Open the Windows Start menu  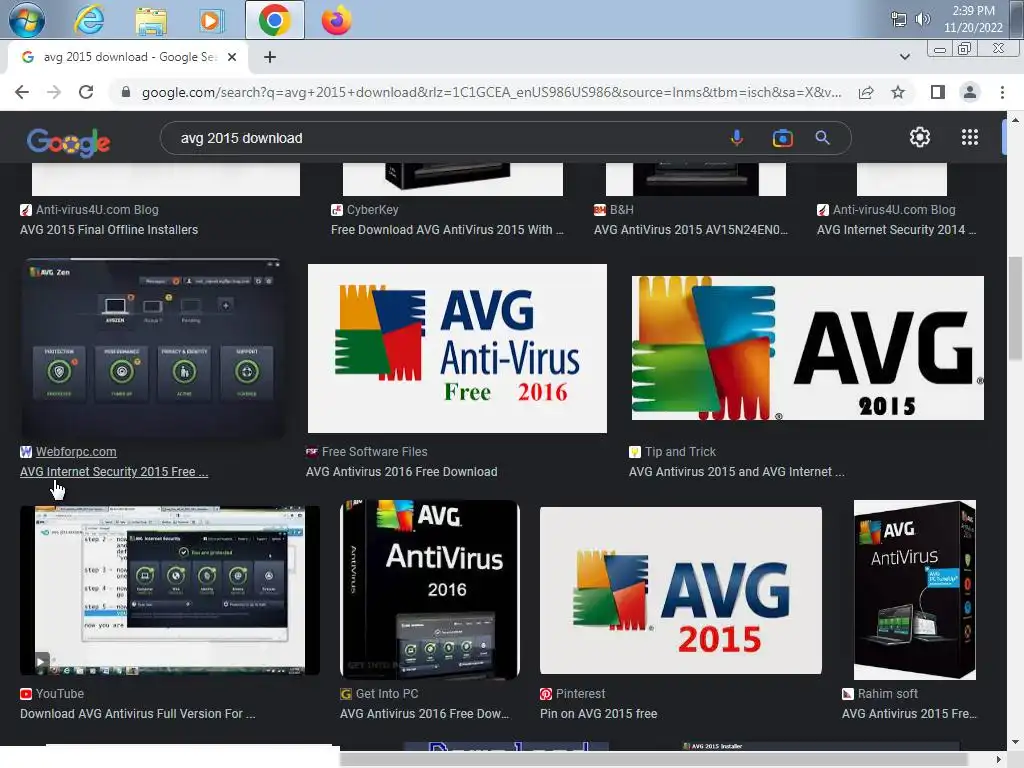[26, 20]
